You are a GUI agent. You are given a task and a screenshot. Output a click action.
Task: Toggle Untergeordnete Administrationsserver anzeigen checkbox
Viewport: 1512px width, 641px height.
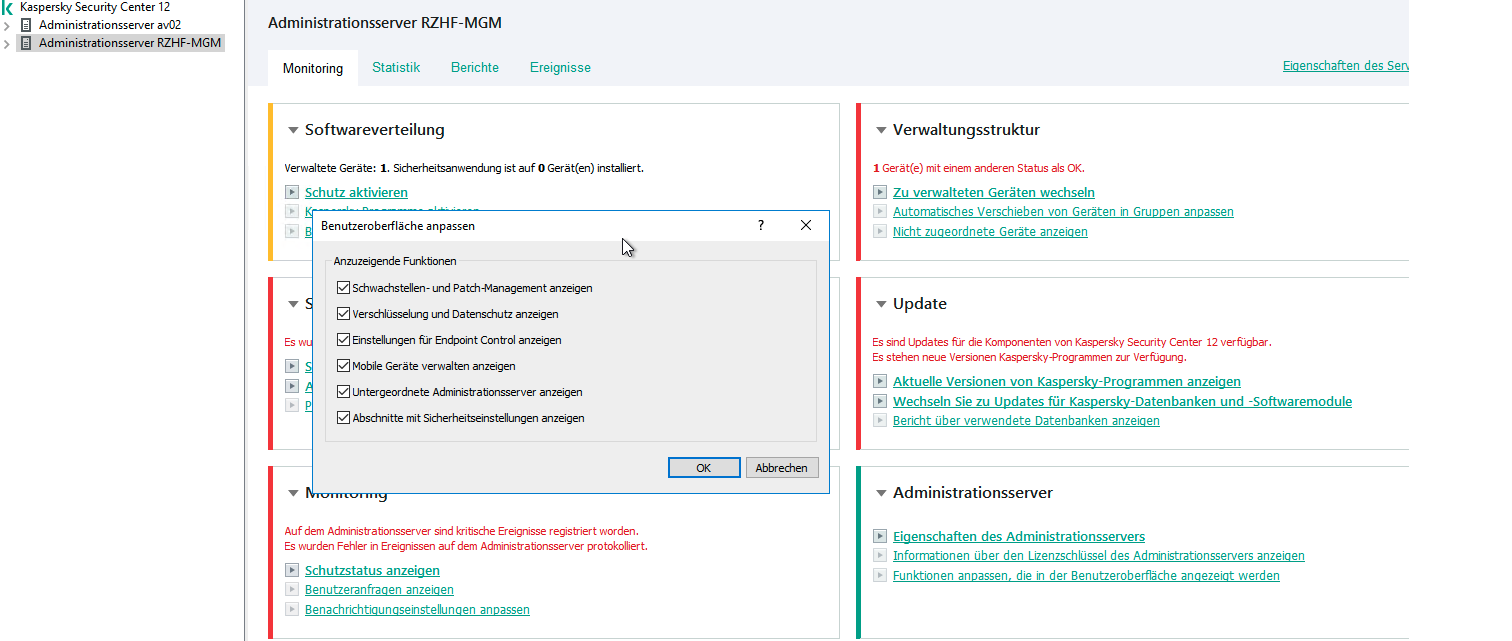click(344, 392)
